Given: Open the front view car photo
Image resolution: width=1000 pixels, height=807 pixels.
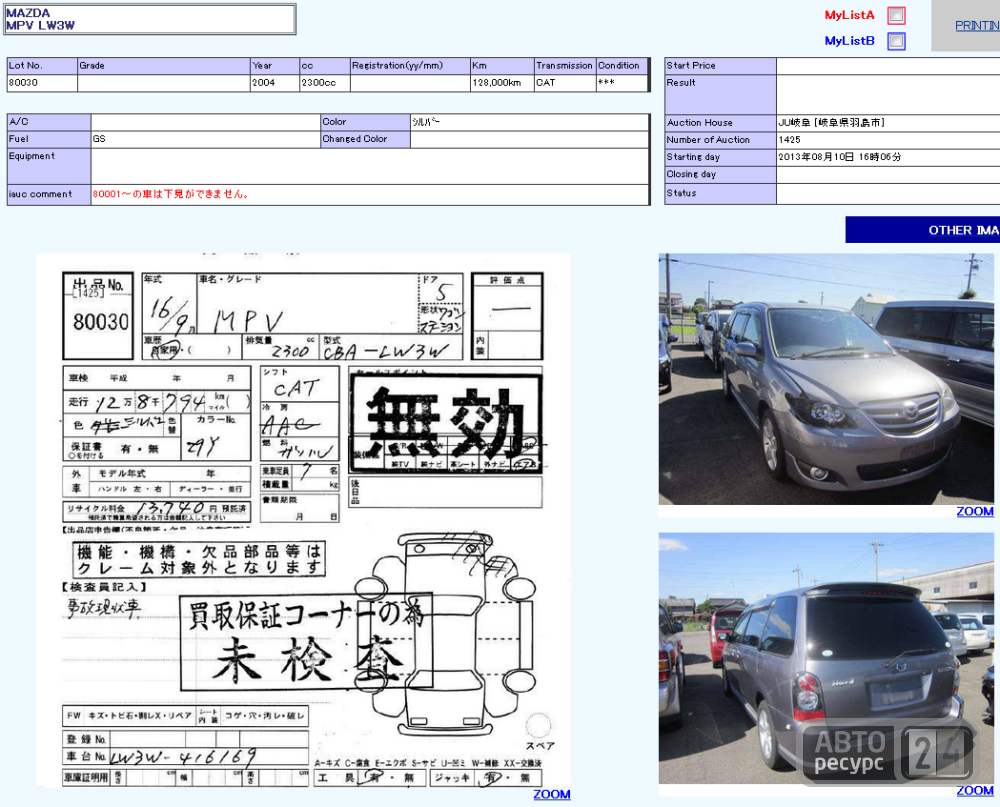Looking at the screenshot, I should 826,380.
